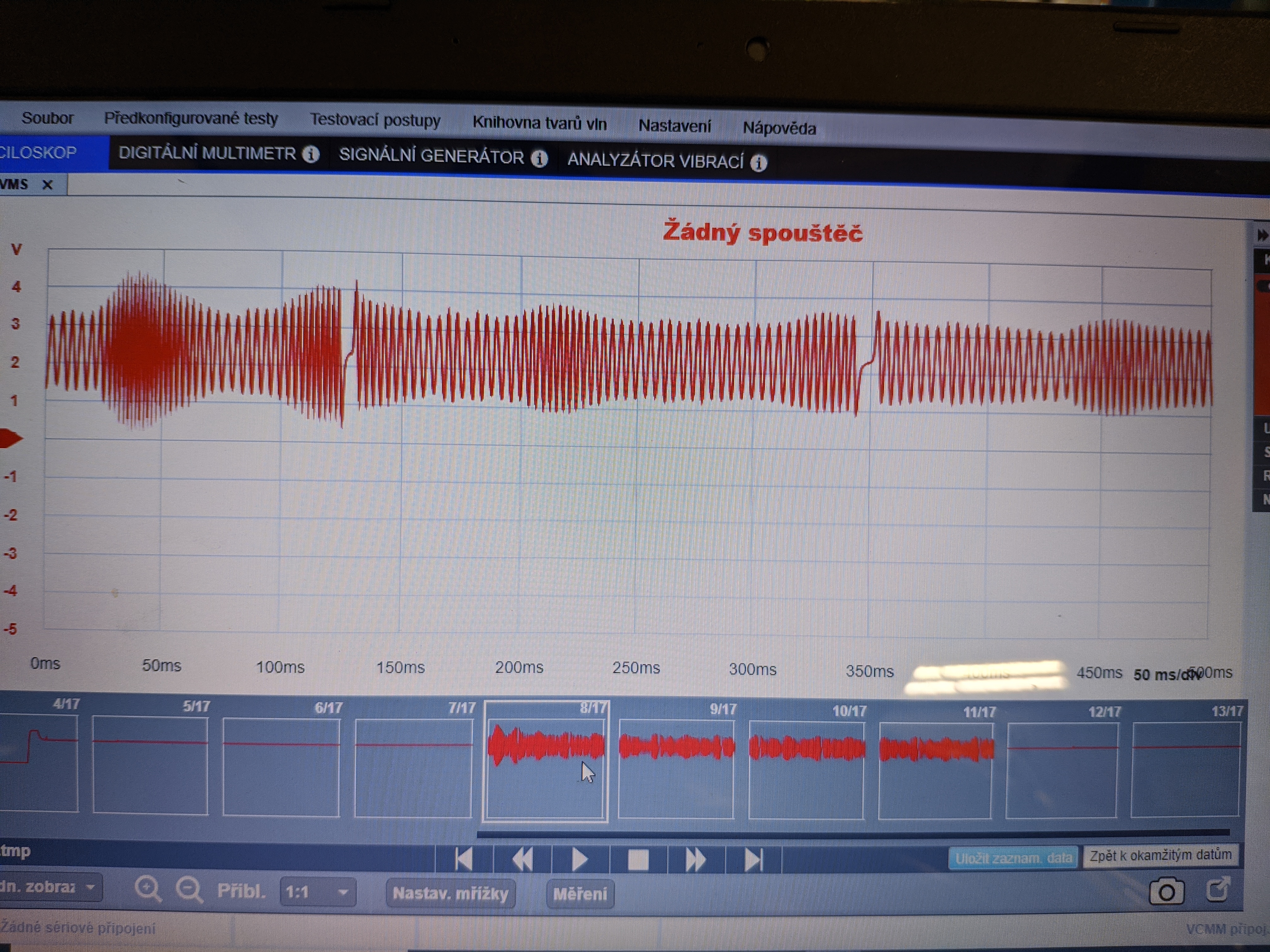
Task: Click the rewind double-arrow button
Action: (522, 860)
